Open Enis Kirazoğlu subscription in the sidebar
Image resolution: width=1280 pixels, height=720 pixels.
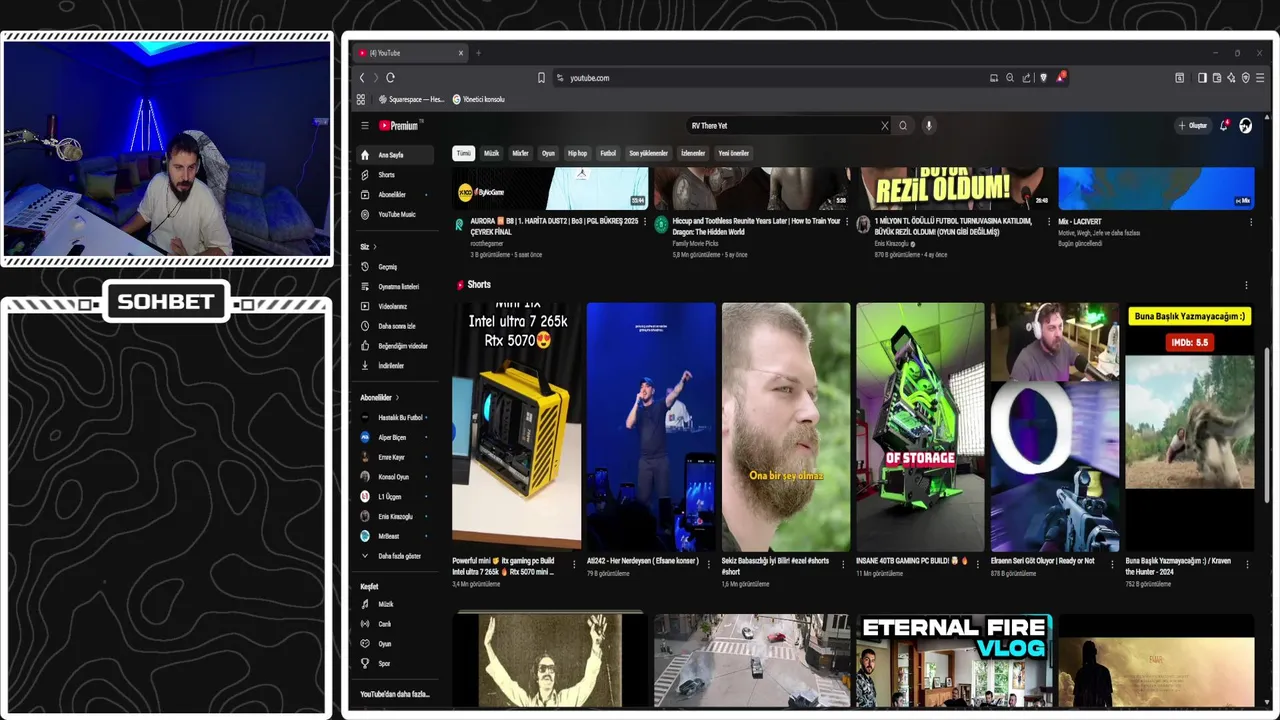click(x=395, y=517)
